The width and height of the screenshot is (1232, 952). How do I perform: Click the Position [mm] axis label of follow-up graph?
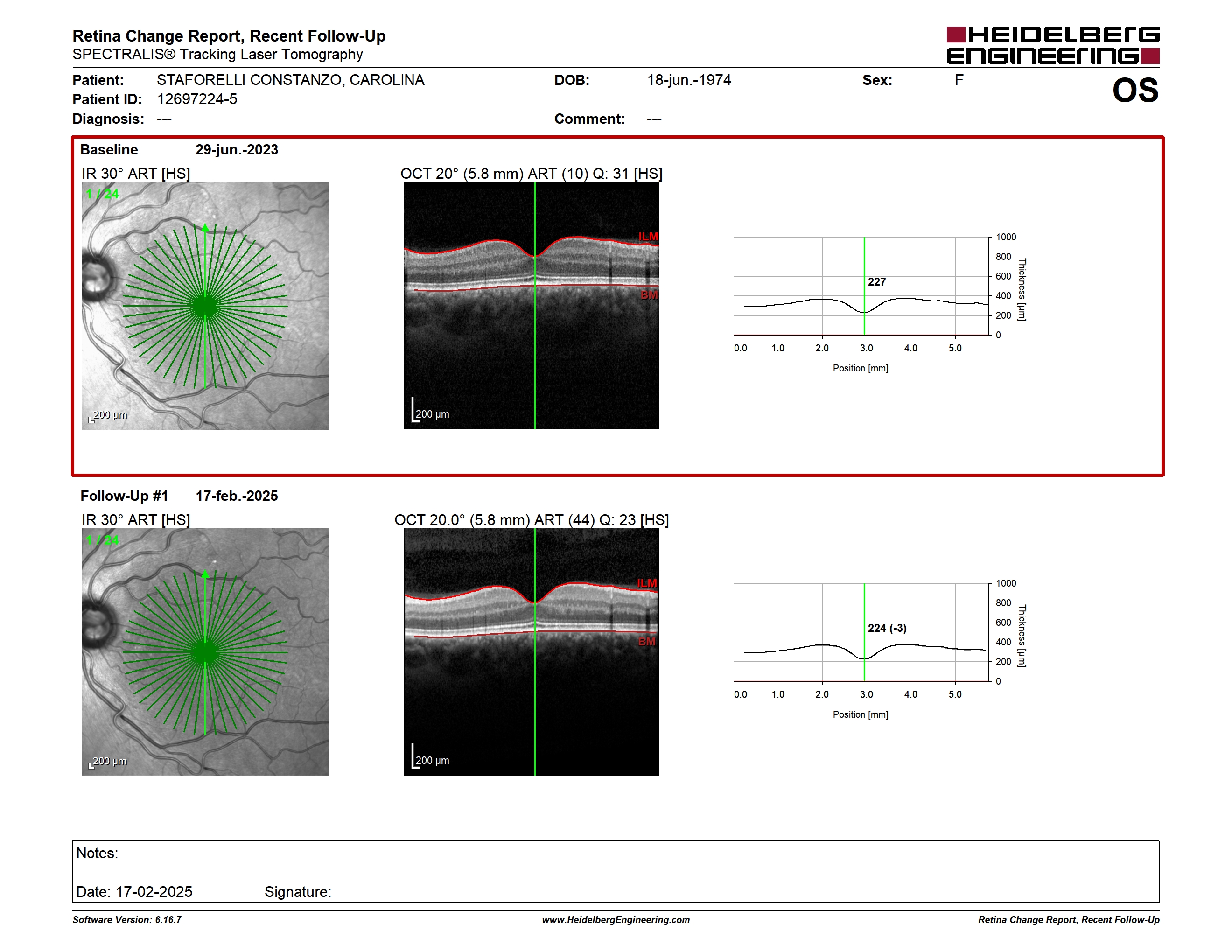coord(861,714)
